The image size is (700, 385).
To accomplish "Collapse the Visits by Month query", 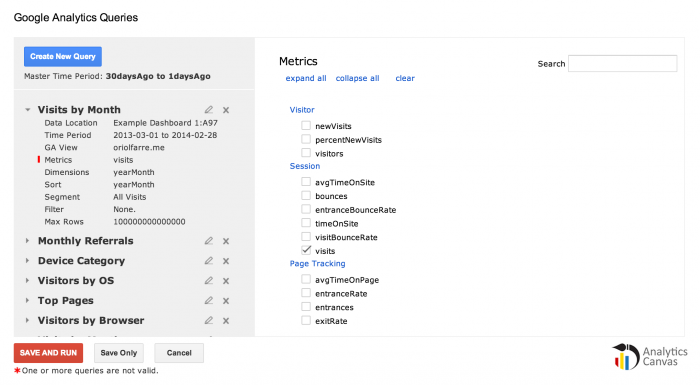I will tap(28, 109).
